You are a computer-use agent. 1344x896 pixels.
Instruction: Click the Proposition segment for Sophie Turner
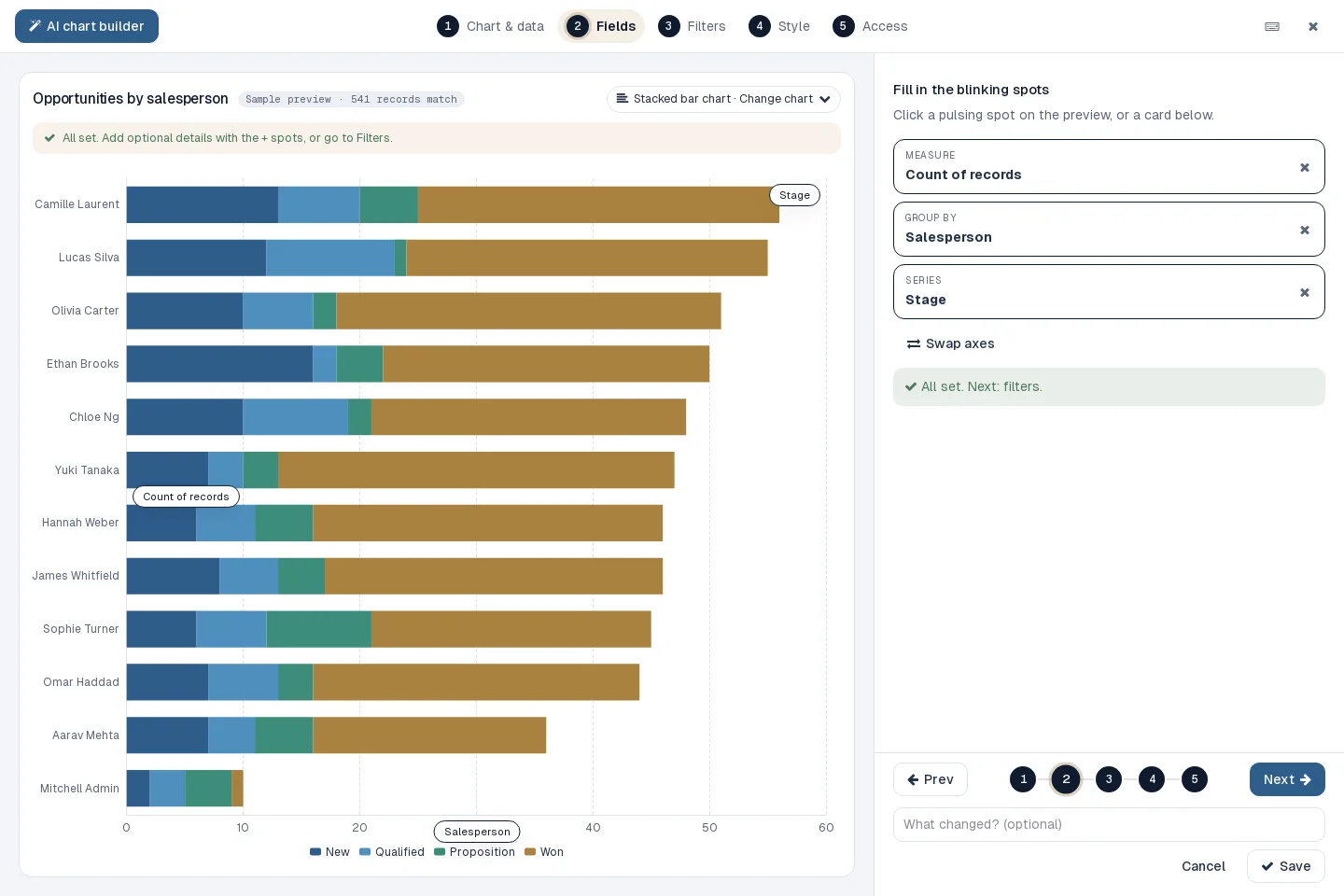318,629
